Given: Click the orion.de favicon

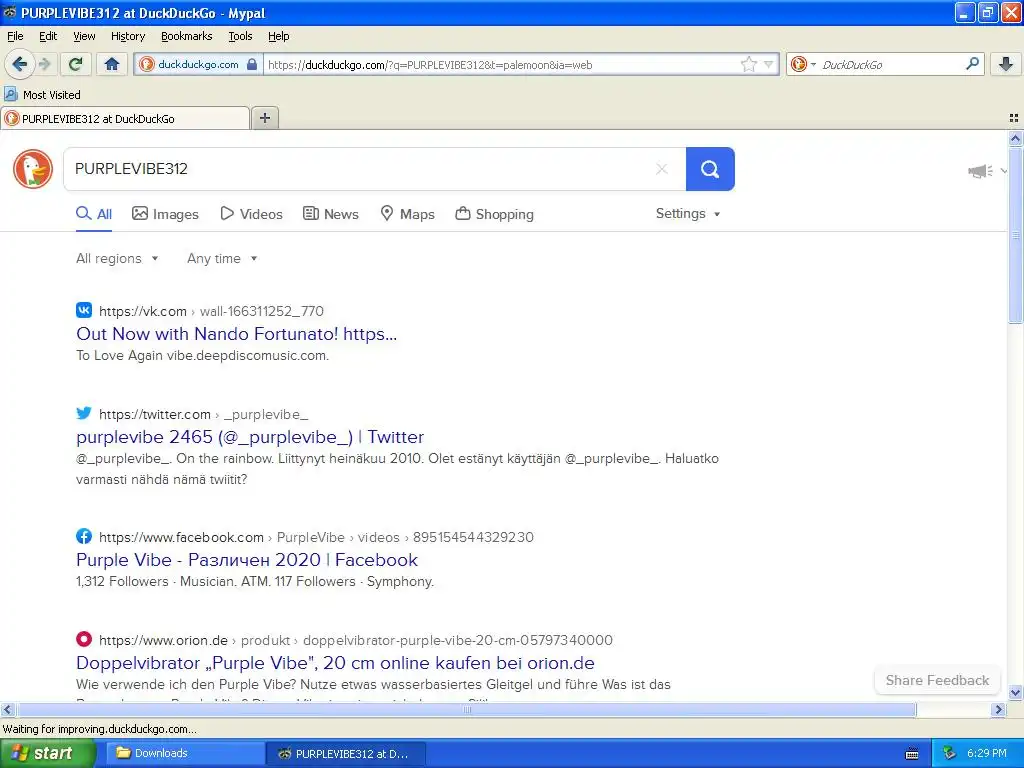Looking at the screenshot, I should click(84, 639).
